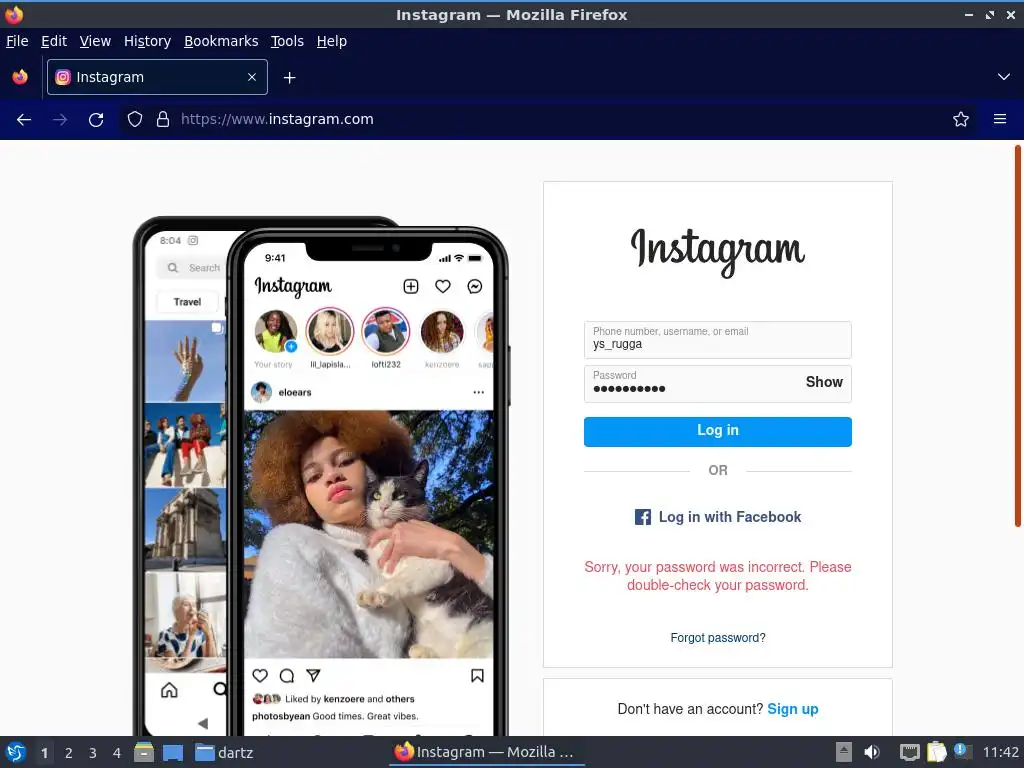
Task: Reload the Instagram page
Action: (x=96, y=120)
